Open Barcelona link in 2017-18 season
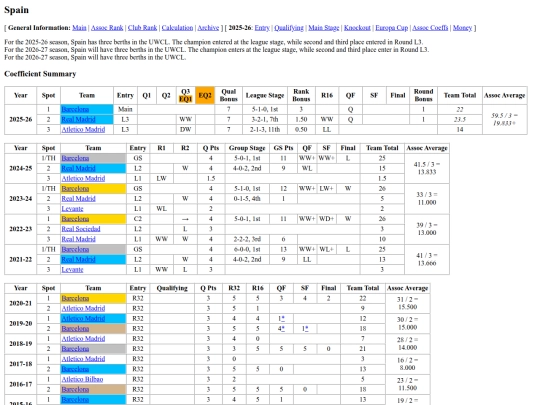540x405 pixels. click(75, 369)
